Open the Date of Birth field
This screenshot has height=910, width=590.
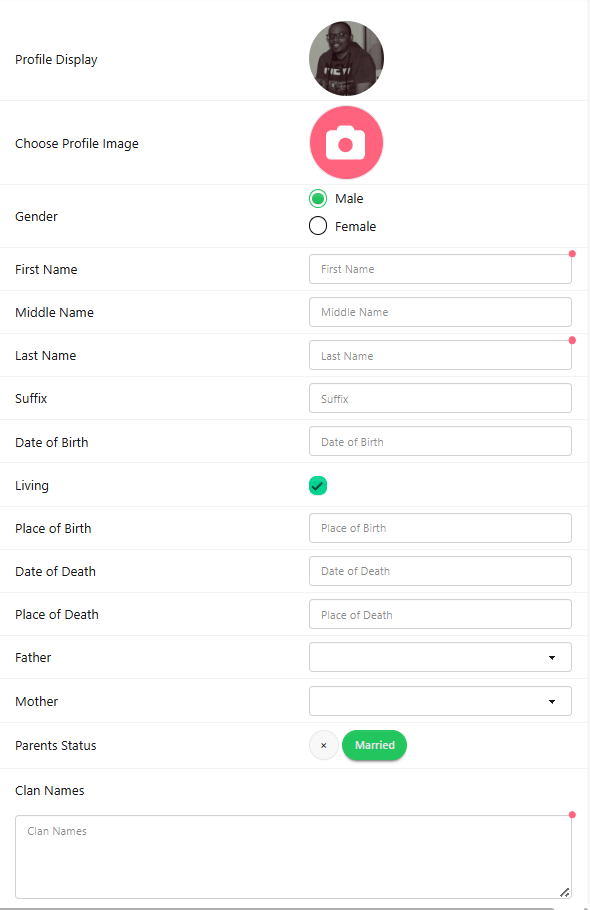[x=440, y=441]
